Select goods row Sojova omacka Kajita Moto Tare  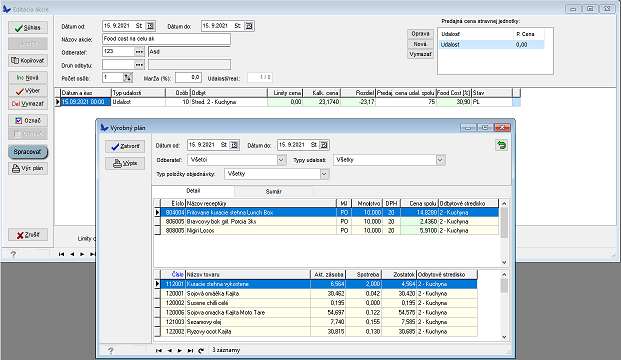click(315, 312)
